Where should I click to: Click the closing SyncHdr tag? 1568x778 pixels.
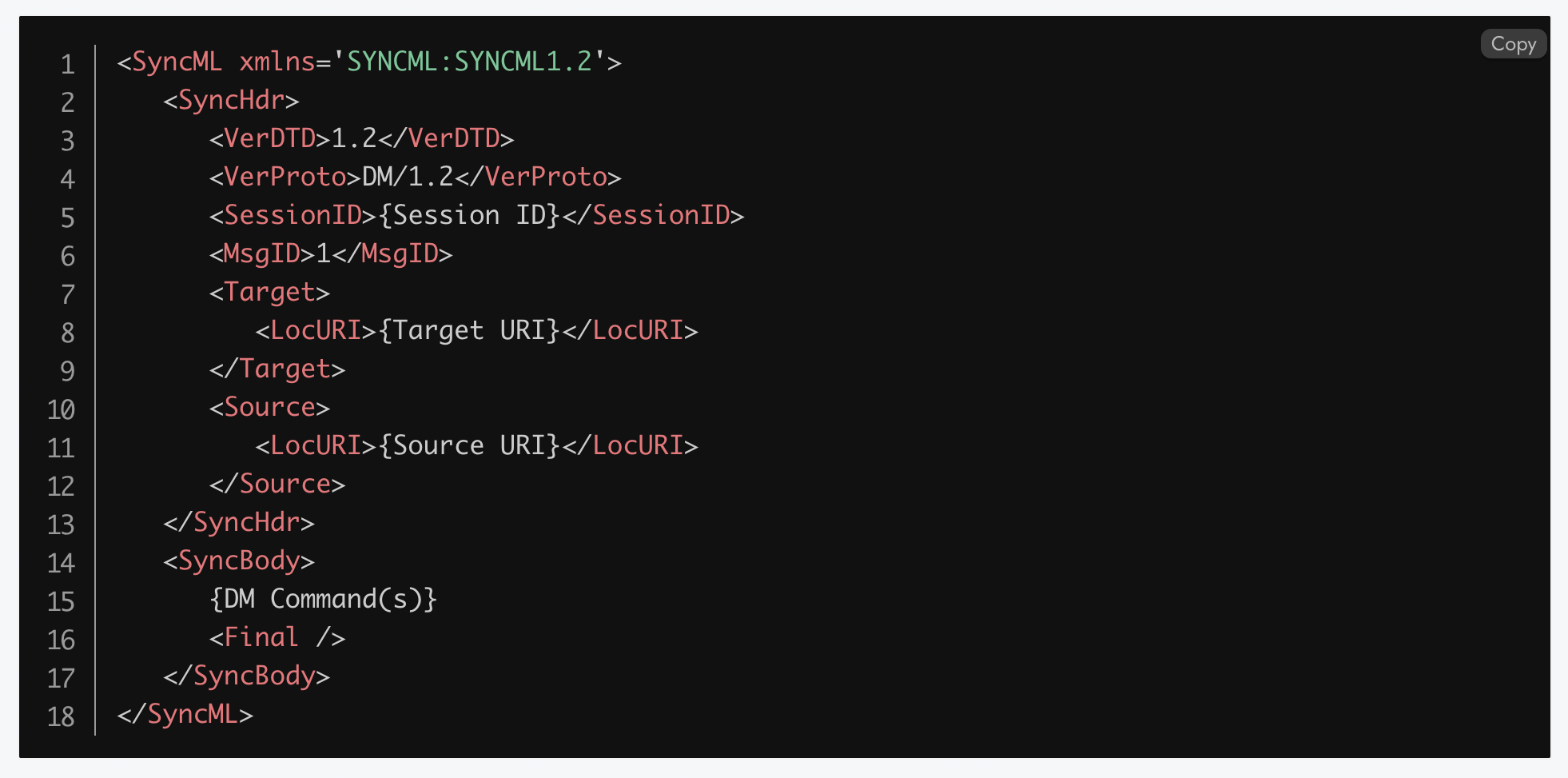click(239, 522)
